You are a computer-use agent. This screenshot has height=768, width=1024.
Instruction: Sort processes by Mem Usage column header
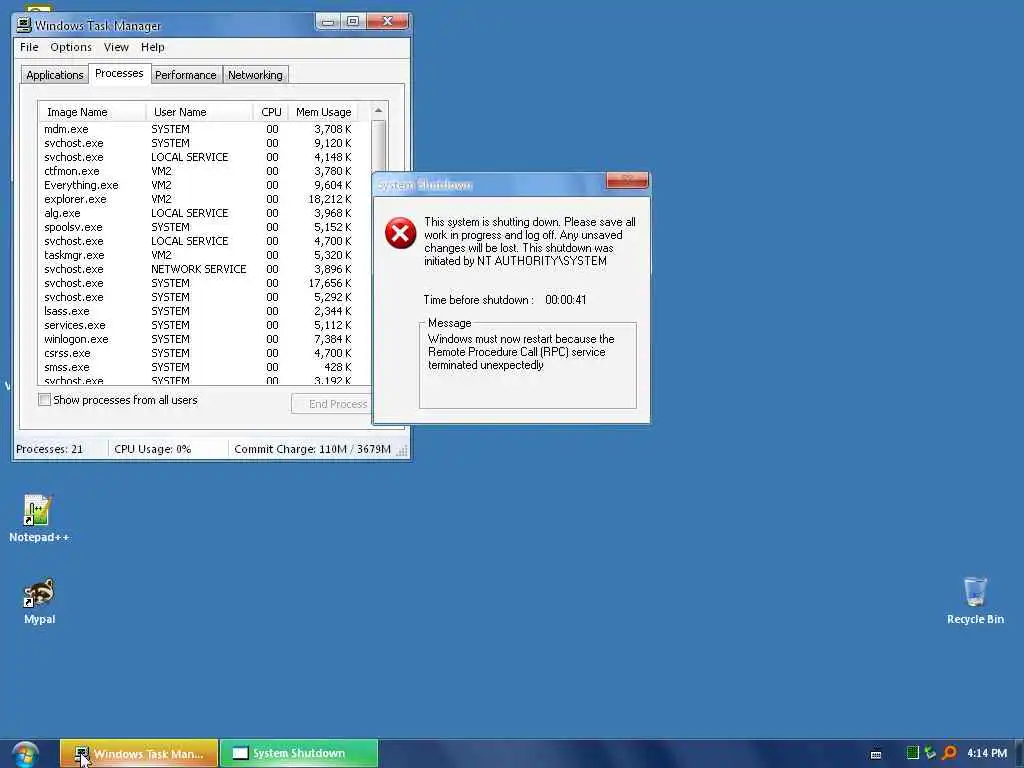323,112
